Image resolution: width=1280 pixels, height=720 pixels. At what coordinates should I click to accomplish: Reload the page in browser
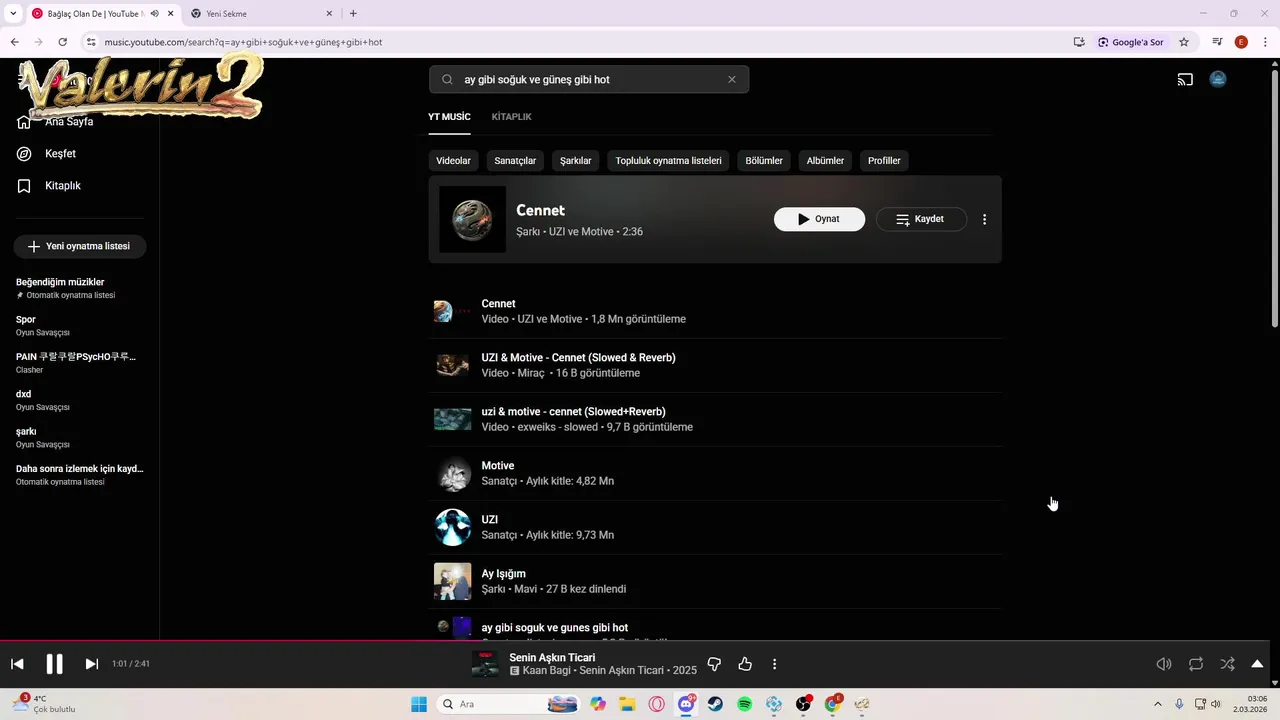(x=62, y=42)
